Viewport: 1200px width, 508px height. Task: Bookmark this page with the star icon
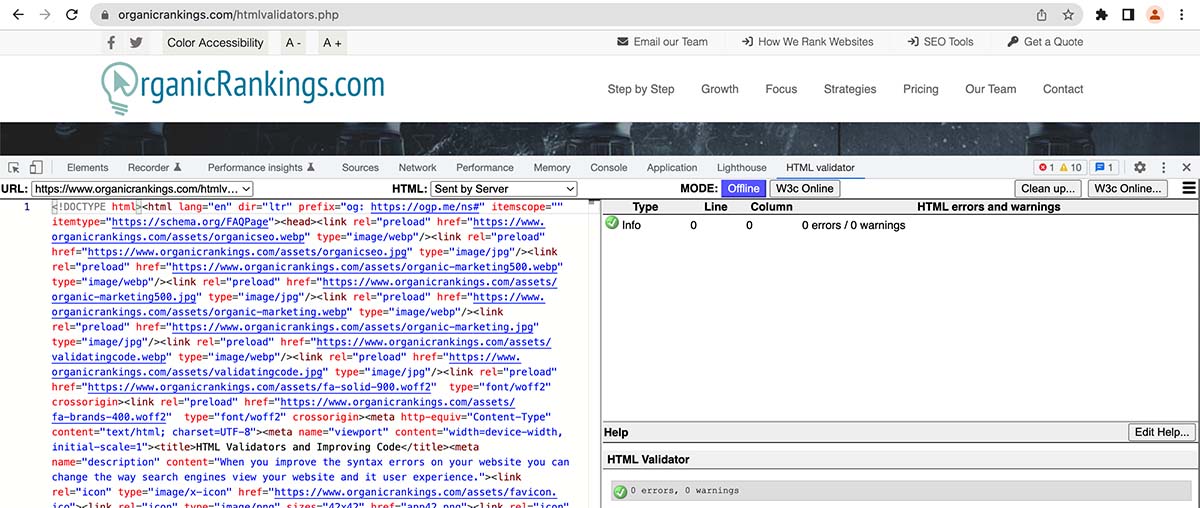[x=1068, y=15]
